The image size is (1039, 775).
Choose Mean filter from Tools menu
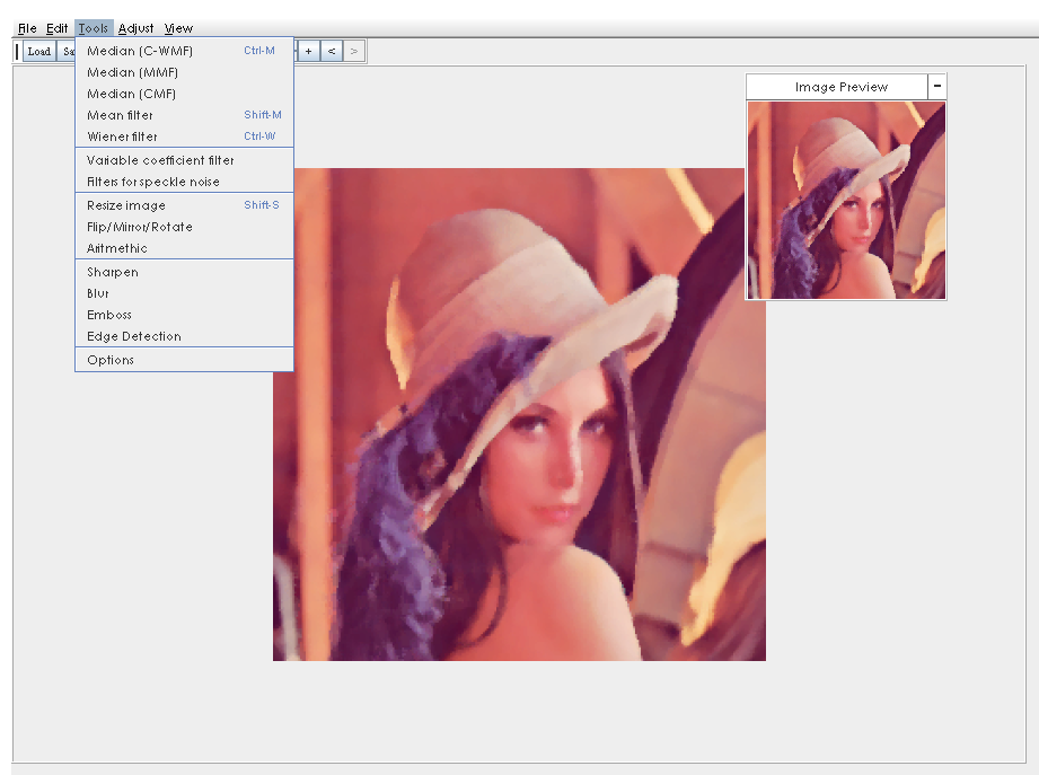coord(184,115)
